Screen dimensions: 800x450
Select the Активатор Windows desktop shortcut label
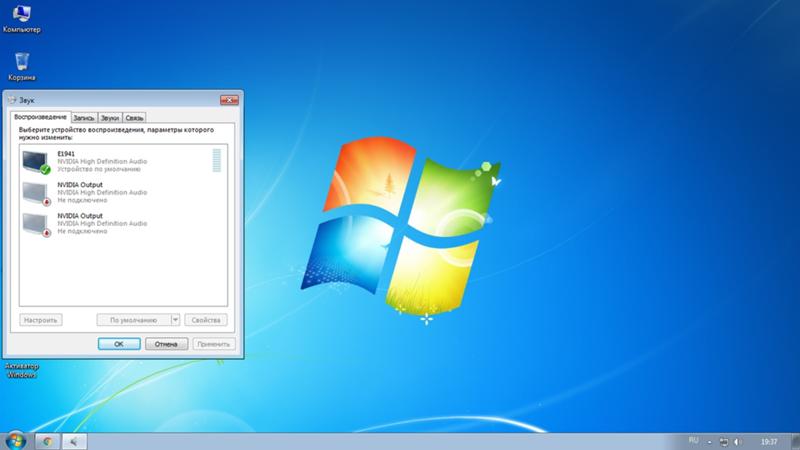click(21, 370)
